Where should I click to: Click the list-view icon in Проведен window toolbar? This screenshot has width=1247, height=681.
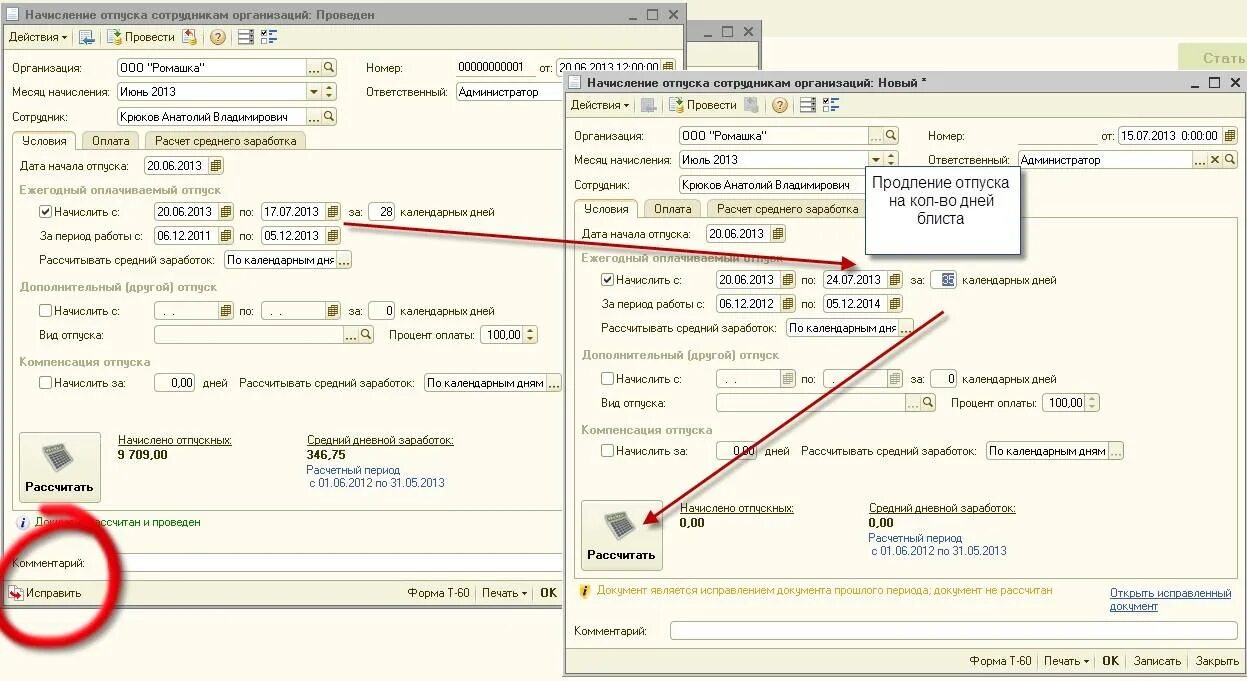246,37
